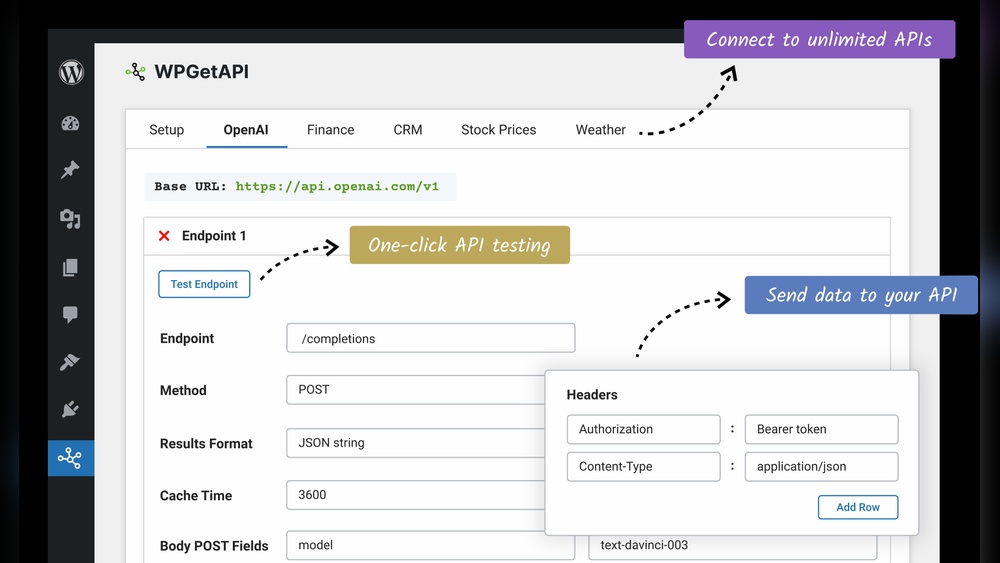Switch to the CRM tab
This screenshot has height=563, width=1000.
click(x=408, y=129)
